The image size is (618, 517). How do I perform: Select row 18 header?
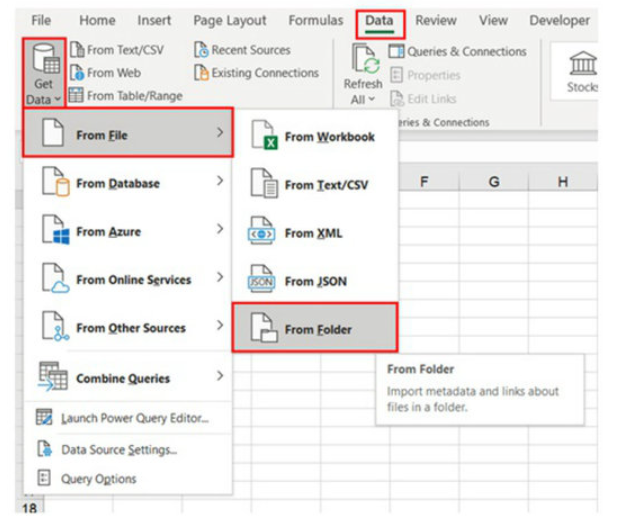30,508
